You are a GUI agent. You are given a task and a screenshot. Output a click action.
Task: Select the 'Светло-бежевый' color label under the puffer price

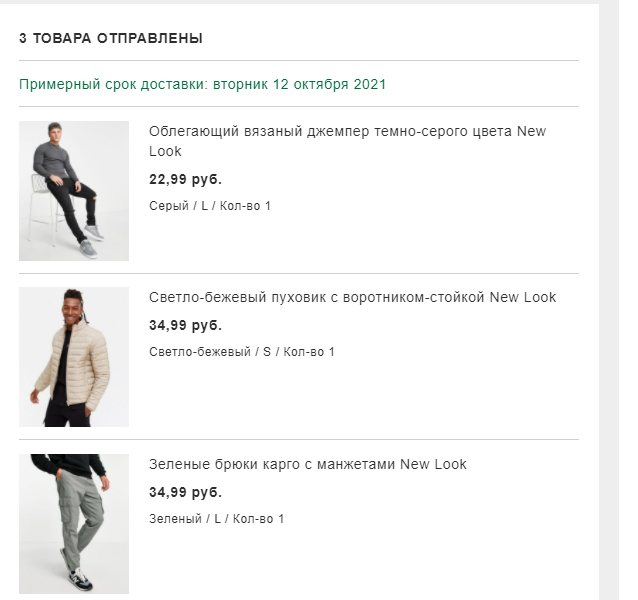tap(200, 352)
